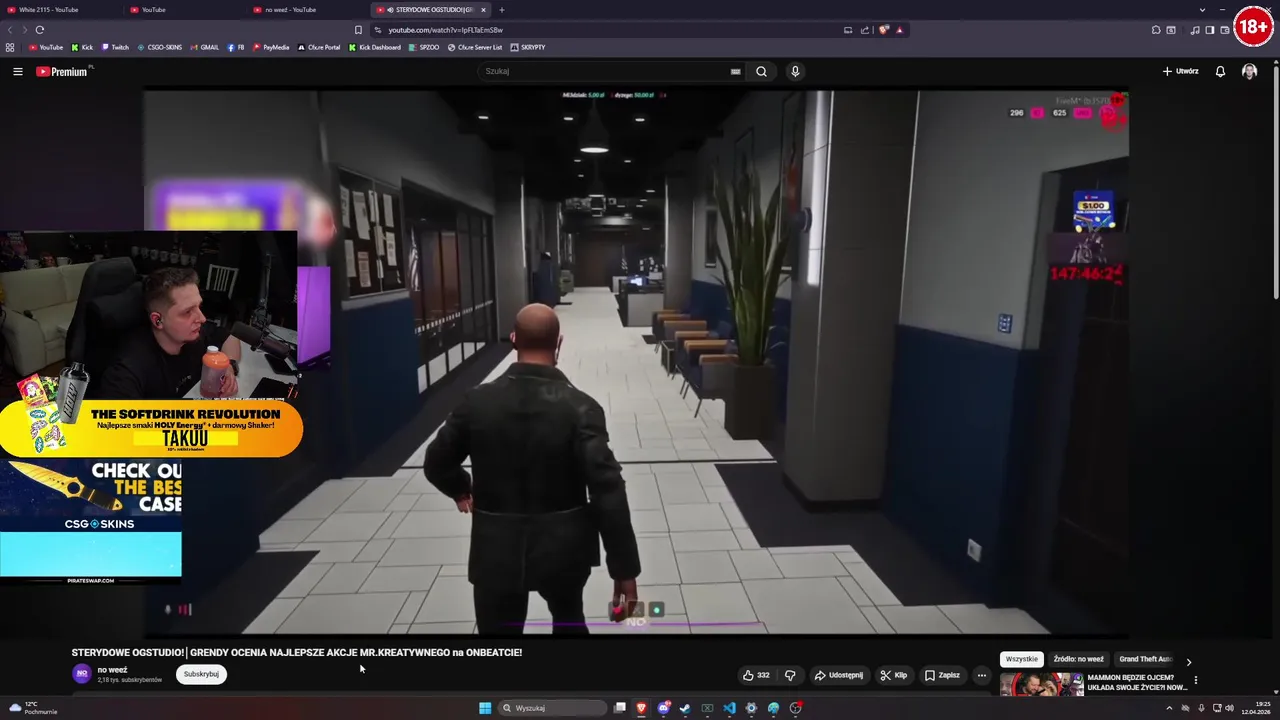Click the Windows taskbar Wyszukaj search box
The height and width of the screenshot is (720, 1280).
point(553,708)
